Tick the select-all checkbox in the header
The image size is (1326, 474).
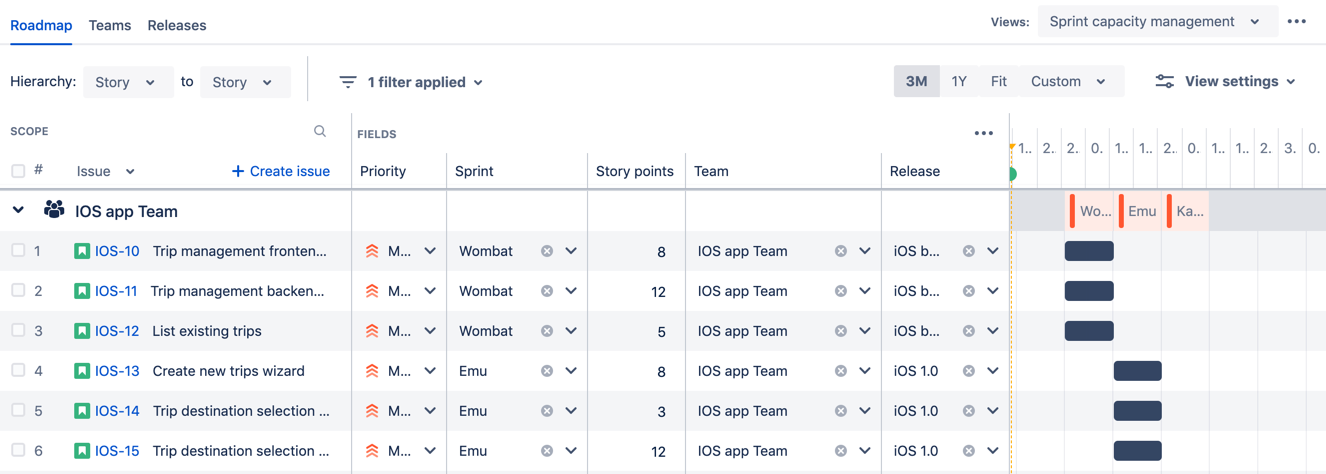[x=18, y=171]
